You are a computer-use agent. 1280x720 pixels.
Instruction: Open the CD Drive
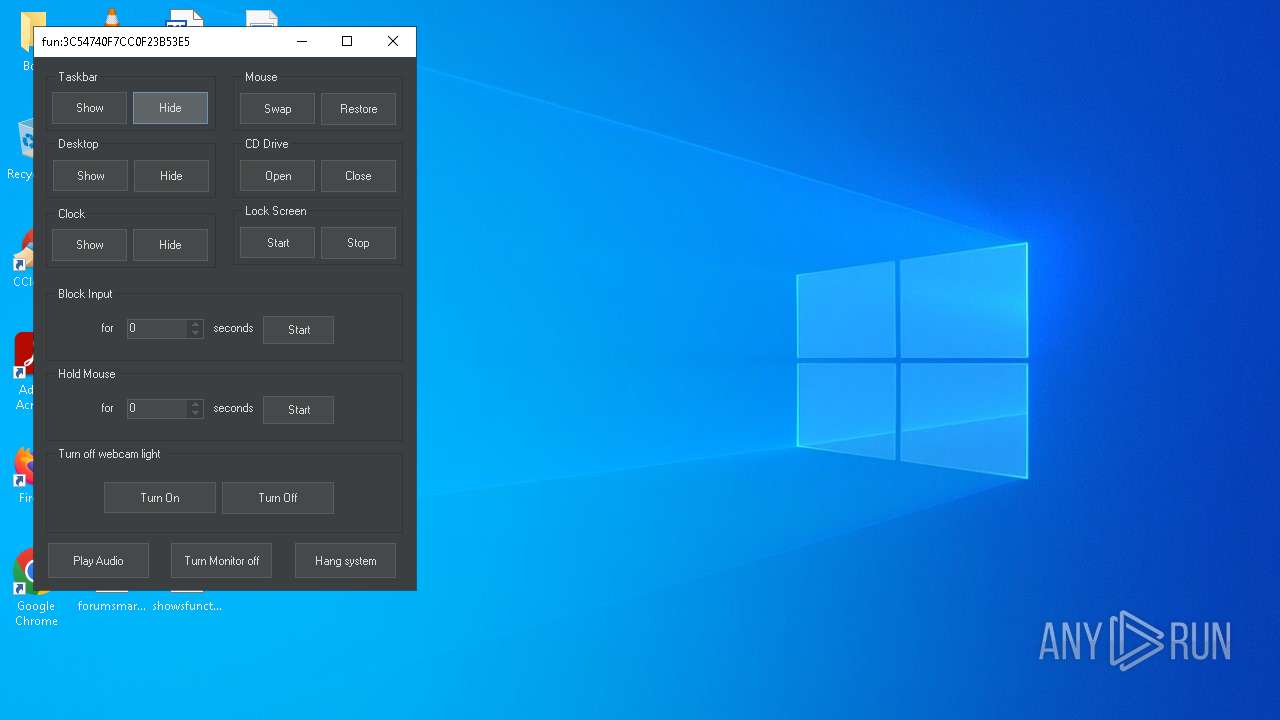277,176
